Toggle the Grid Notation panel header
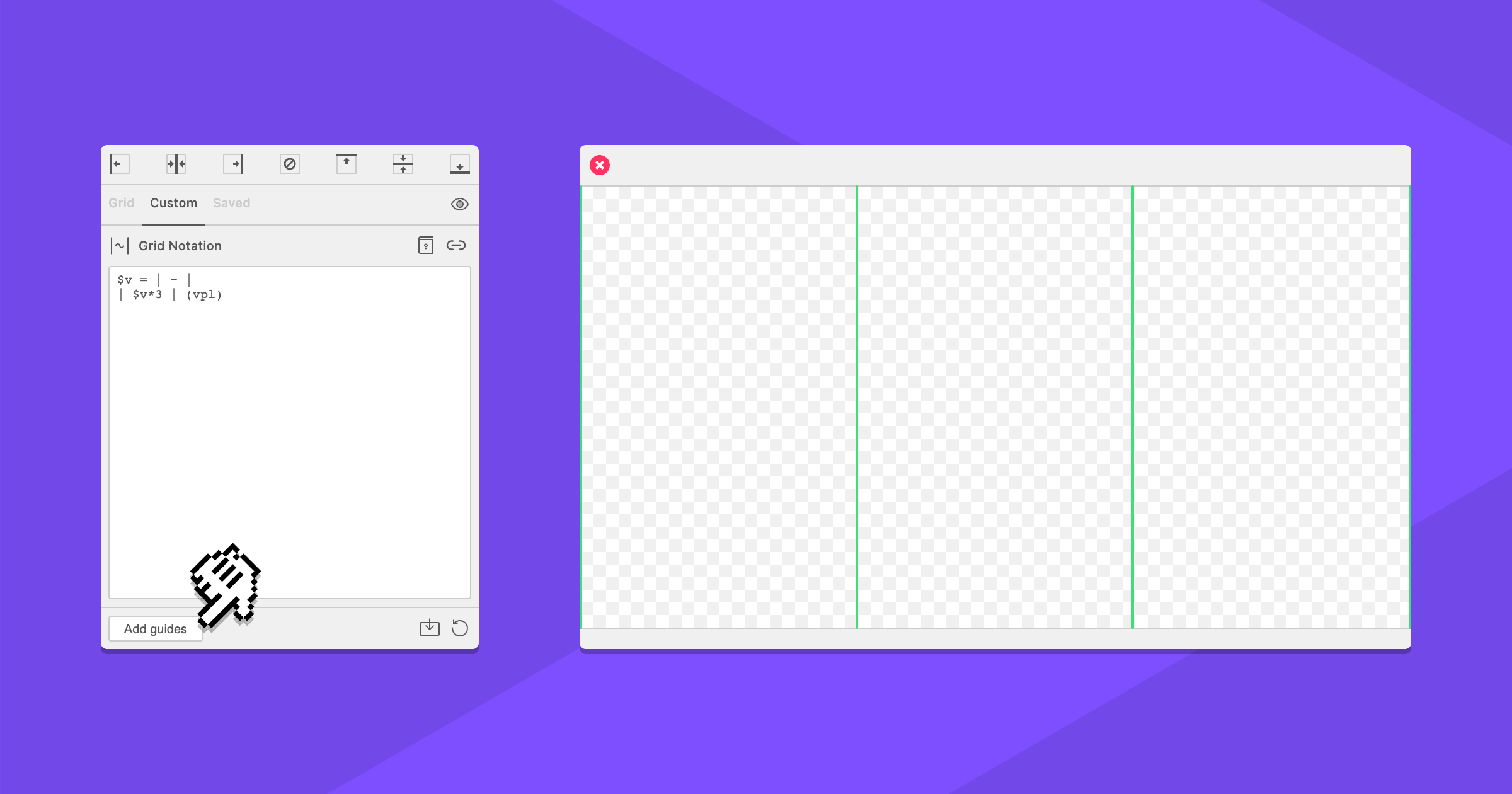Screen dimensions: 1512x794 click(x=180, y=245)
